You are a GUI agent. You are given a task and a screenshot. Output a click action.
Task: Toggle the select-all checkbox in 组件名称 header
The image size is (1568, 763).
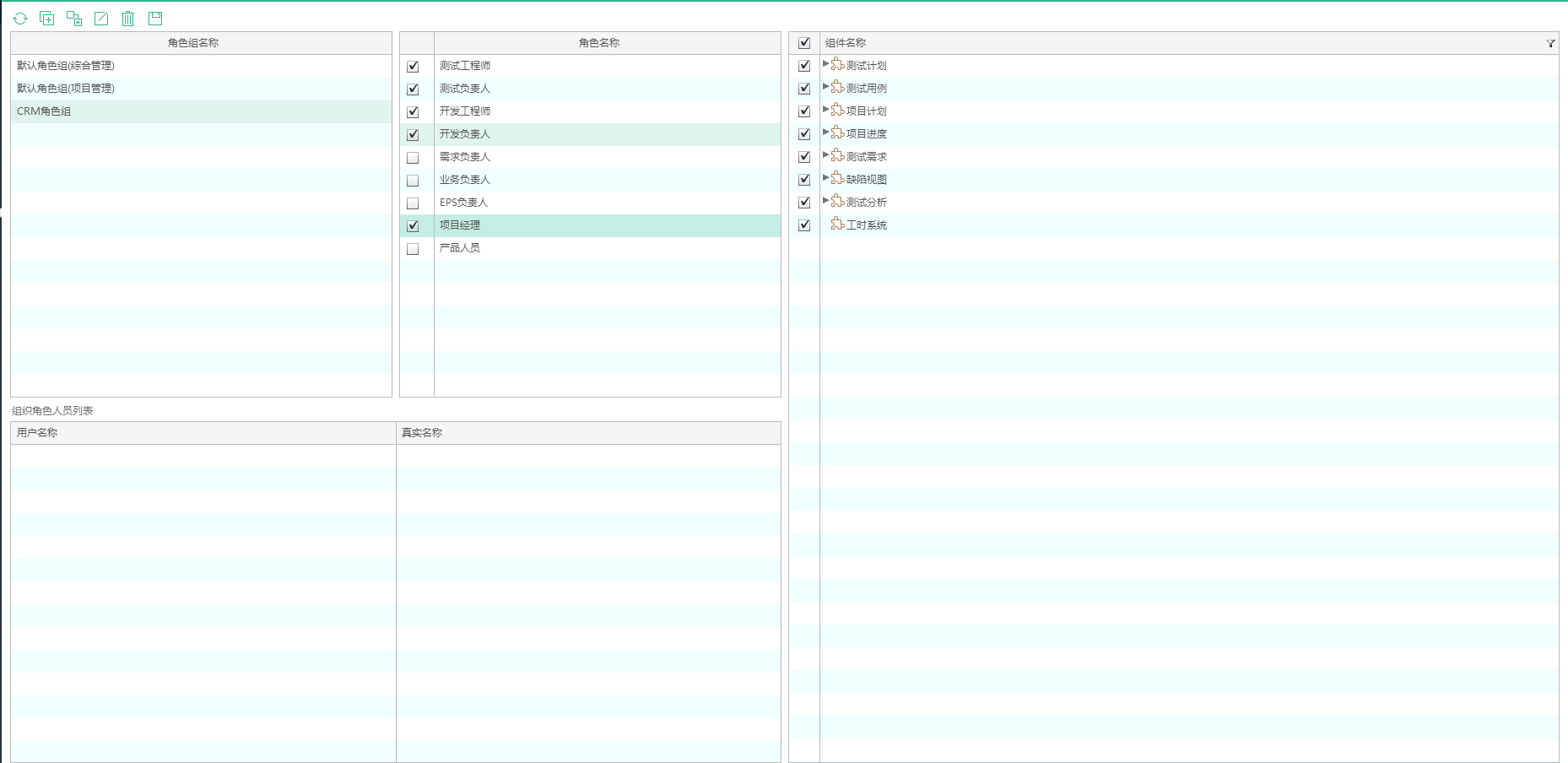coord(804,43)
